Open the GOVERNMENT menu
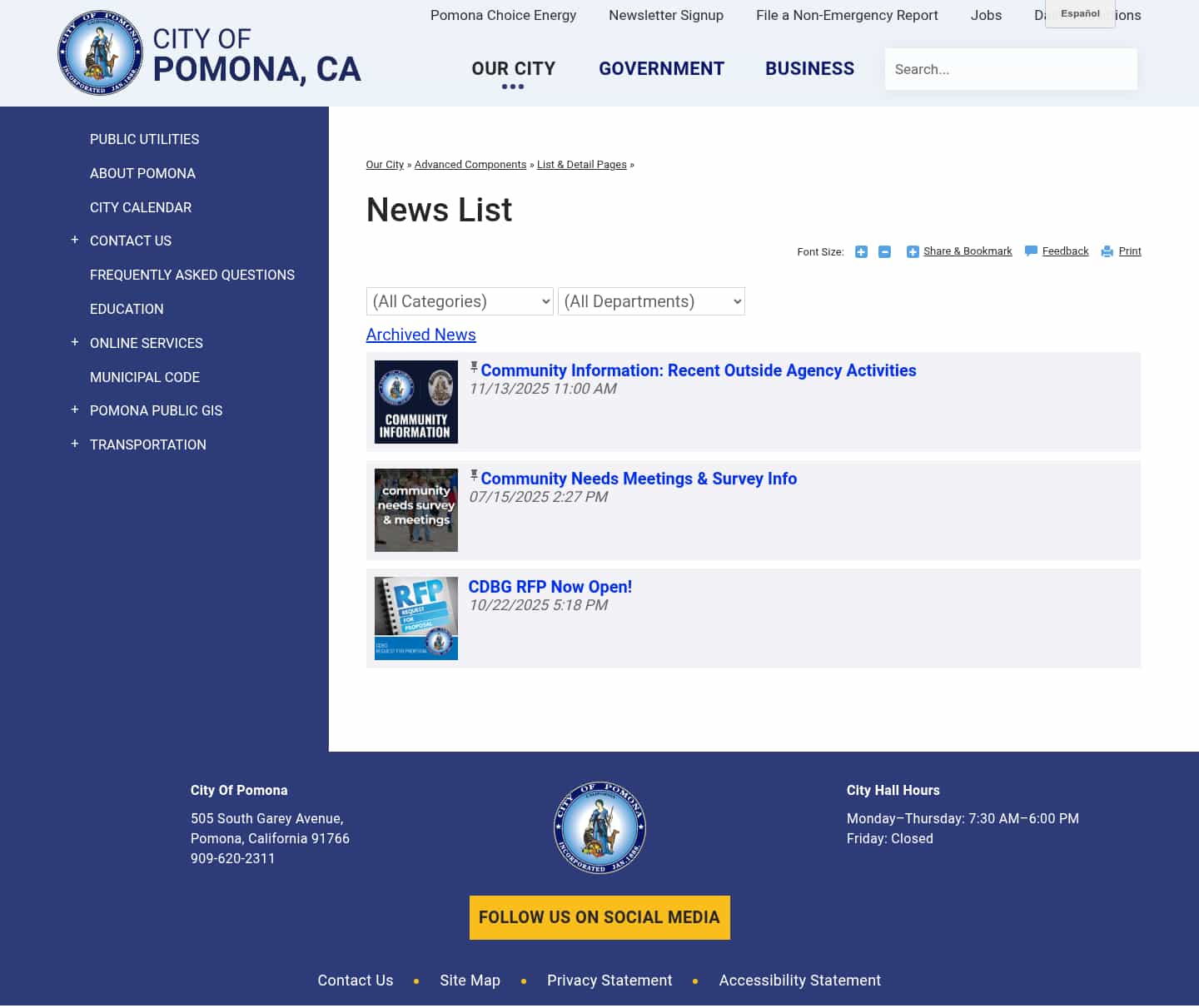The image size is (1199, 1008). [x=661, y=68]
